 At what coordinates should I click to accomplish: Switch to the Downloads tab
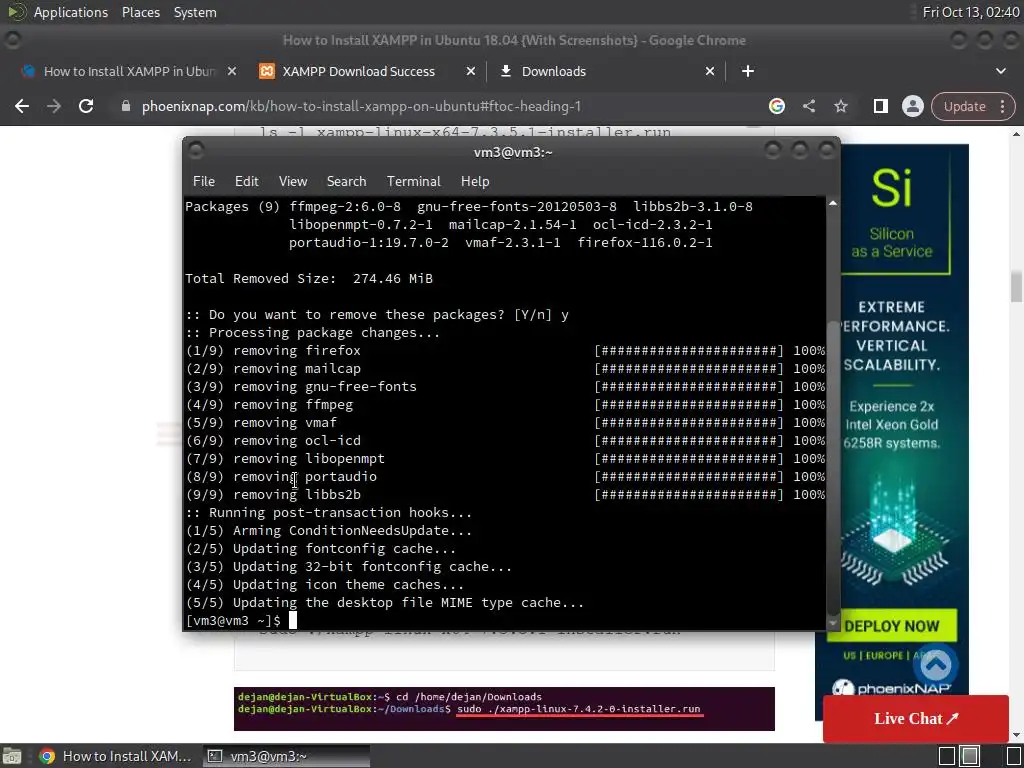tap(554, 71)
